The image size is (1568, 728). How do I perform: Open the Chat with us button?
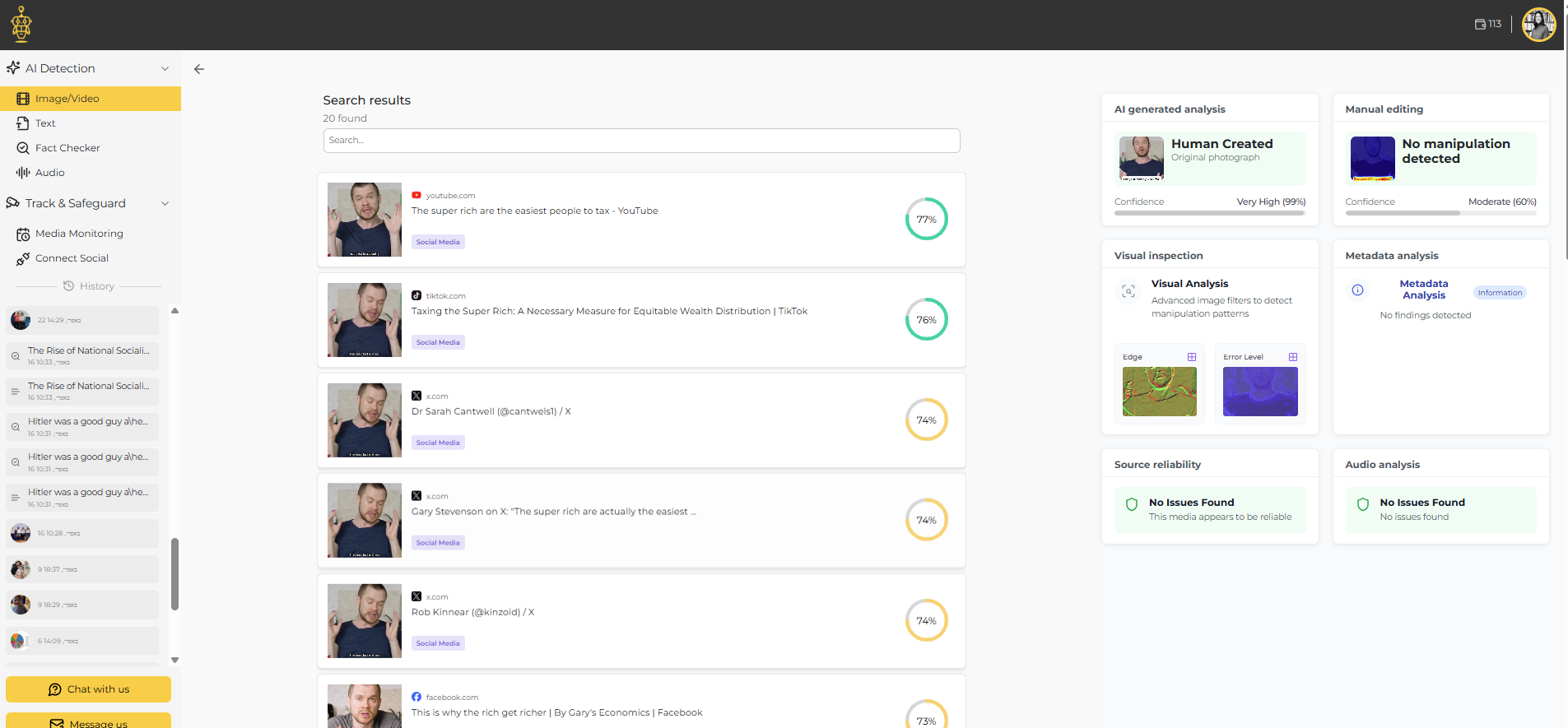88,689
